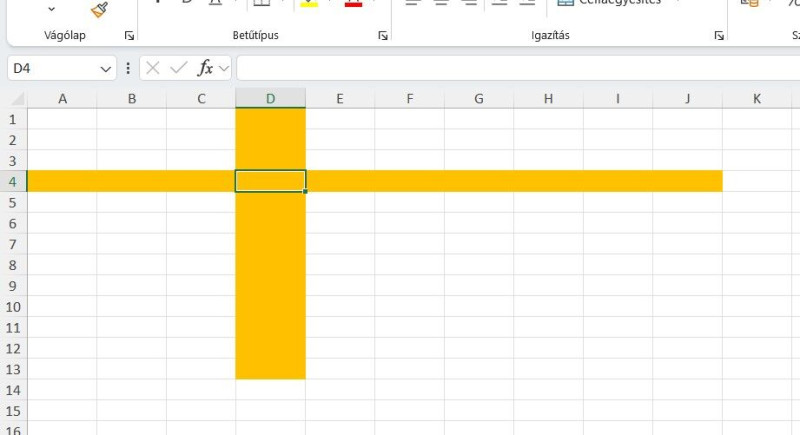Click inside the formula bar input

[x=518, y=68]
